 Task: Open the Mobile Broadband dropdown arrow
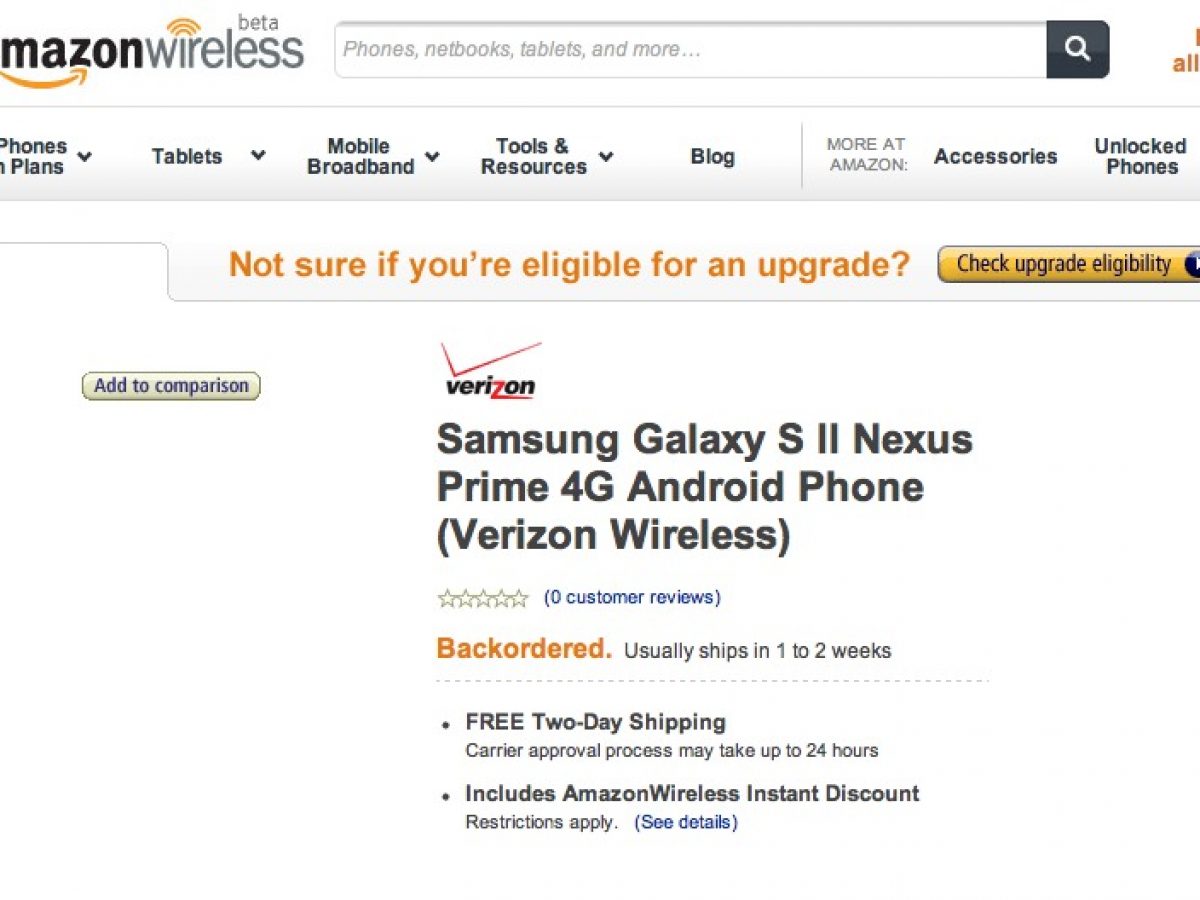coord(432,157)
